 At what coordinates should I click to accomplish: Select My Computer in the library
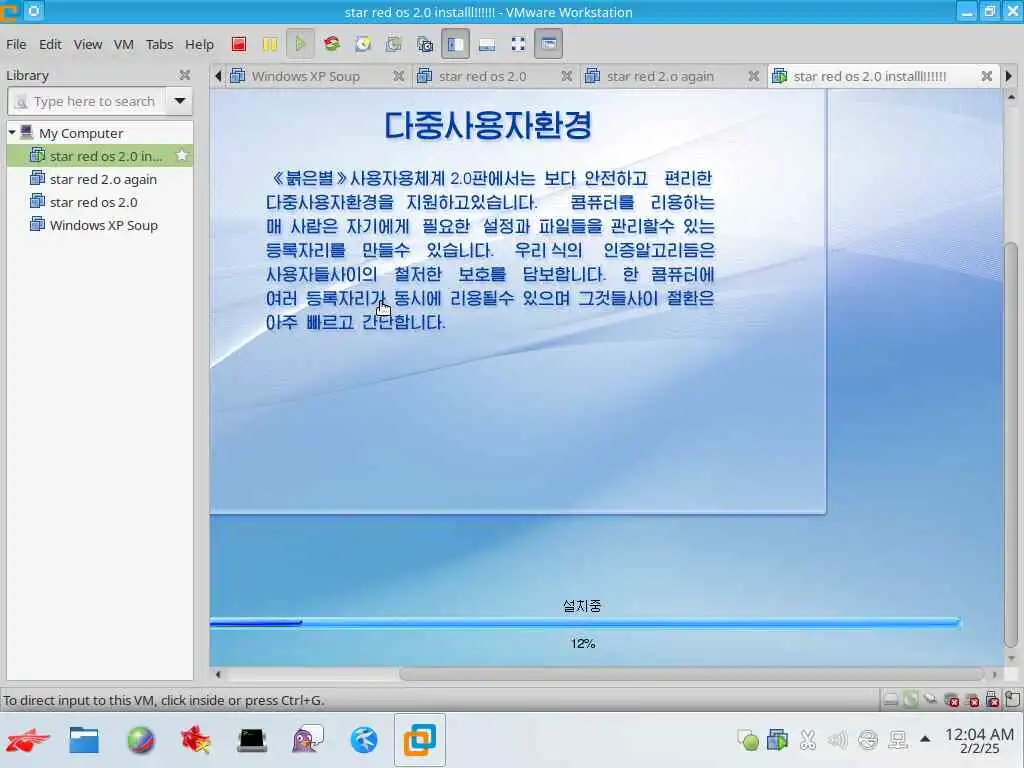click(81, 133)
